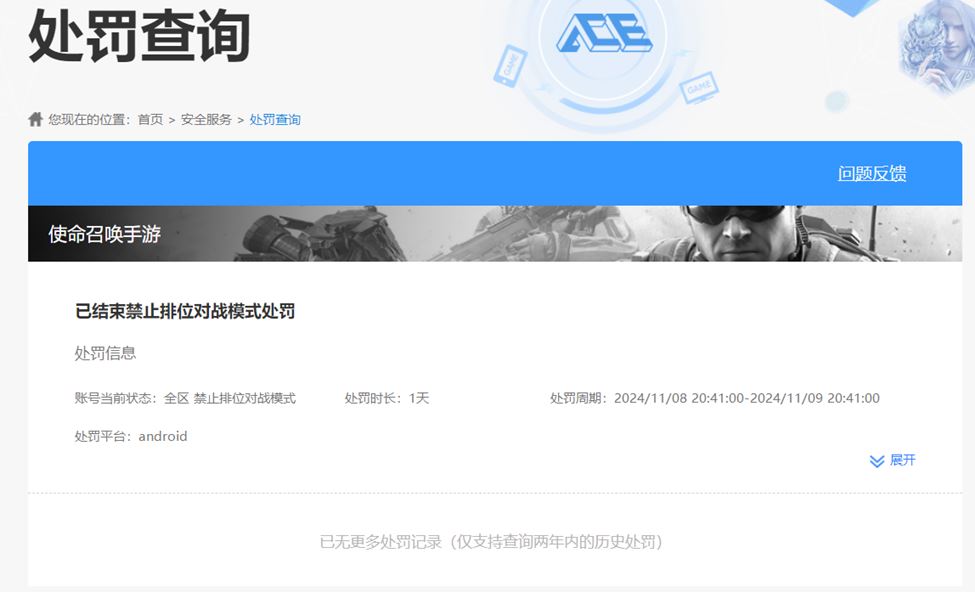Open the 首页 breadcrumb link
The height and width of the screenshot is (592, 975).
[150, 119]
